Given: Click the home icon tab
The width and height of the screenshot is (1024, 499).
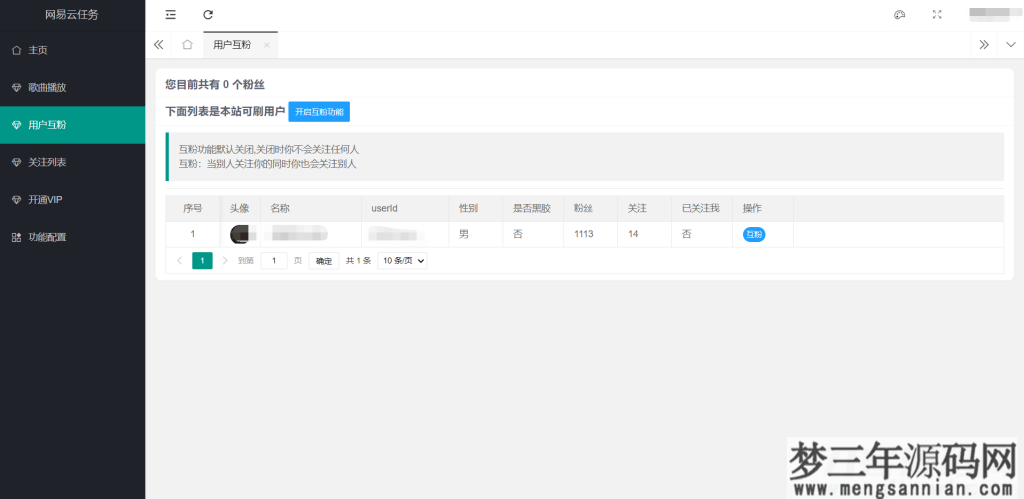Looking at the screenshot, I should [187, 45].
